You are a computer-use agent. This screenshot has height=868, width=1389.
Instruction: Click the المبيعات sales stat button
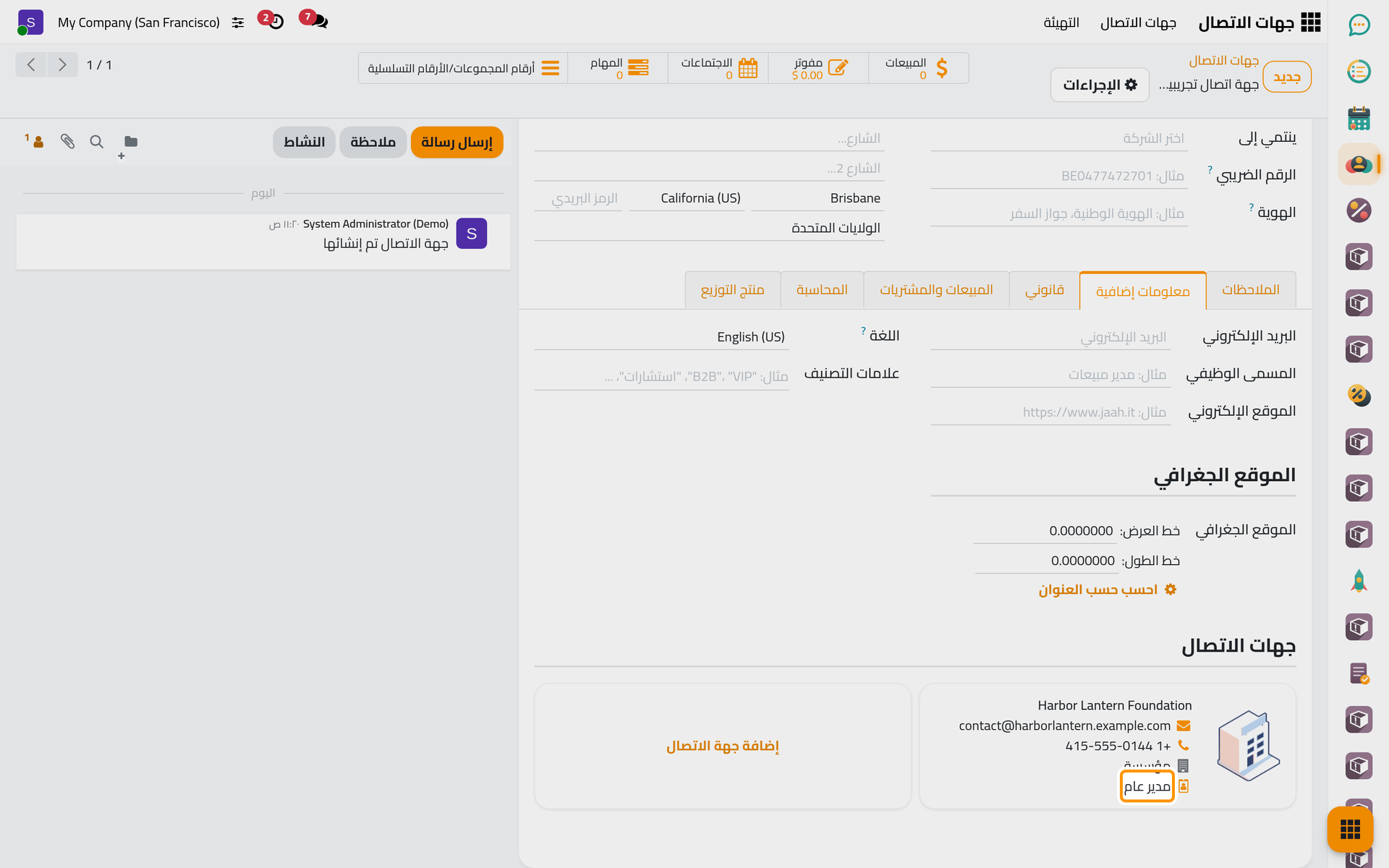(x=918, y=68)
